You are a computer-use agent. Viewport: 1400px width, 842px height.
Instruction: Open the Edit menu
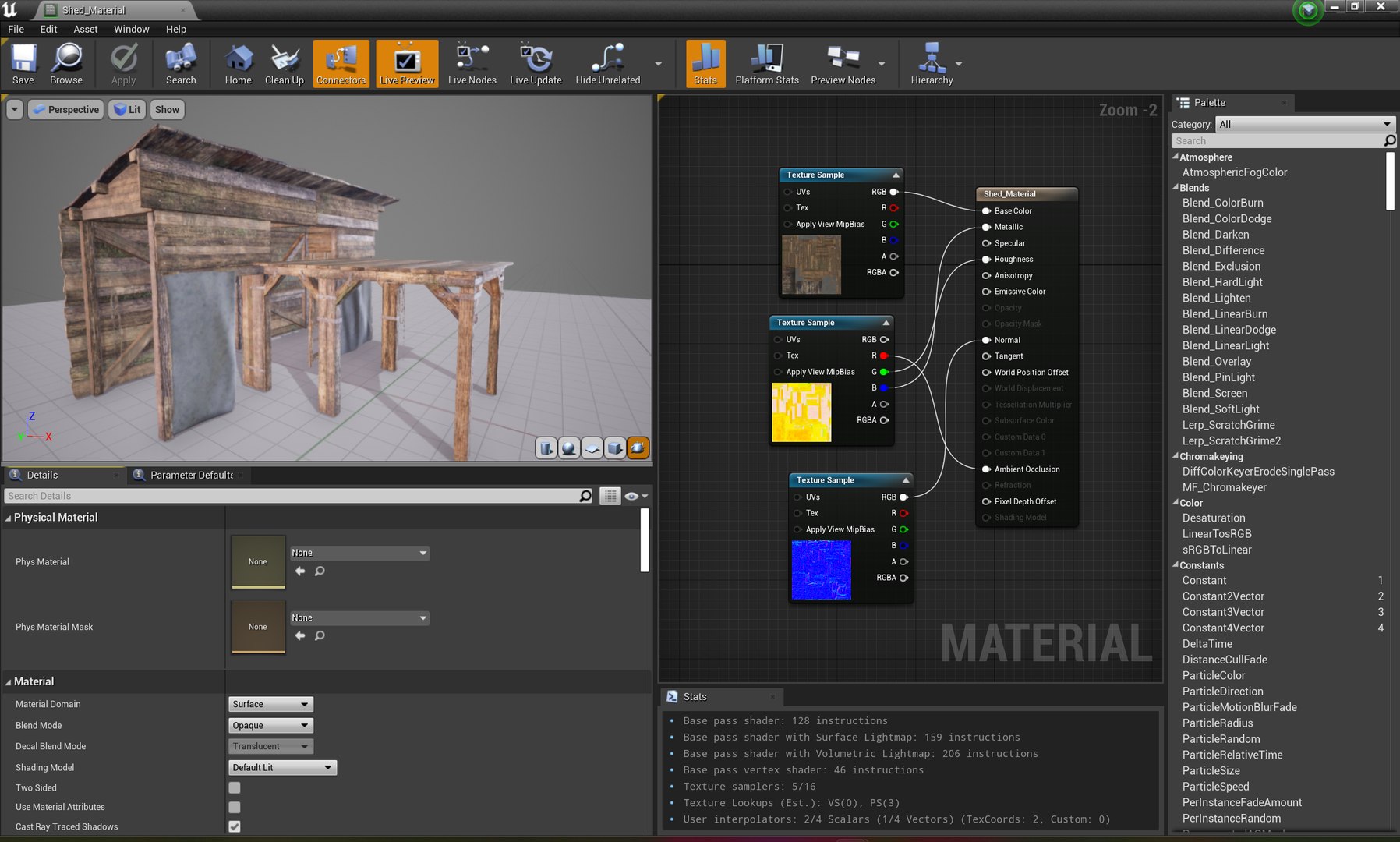[x=49, y=29]
